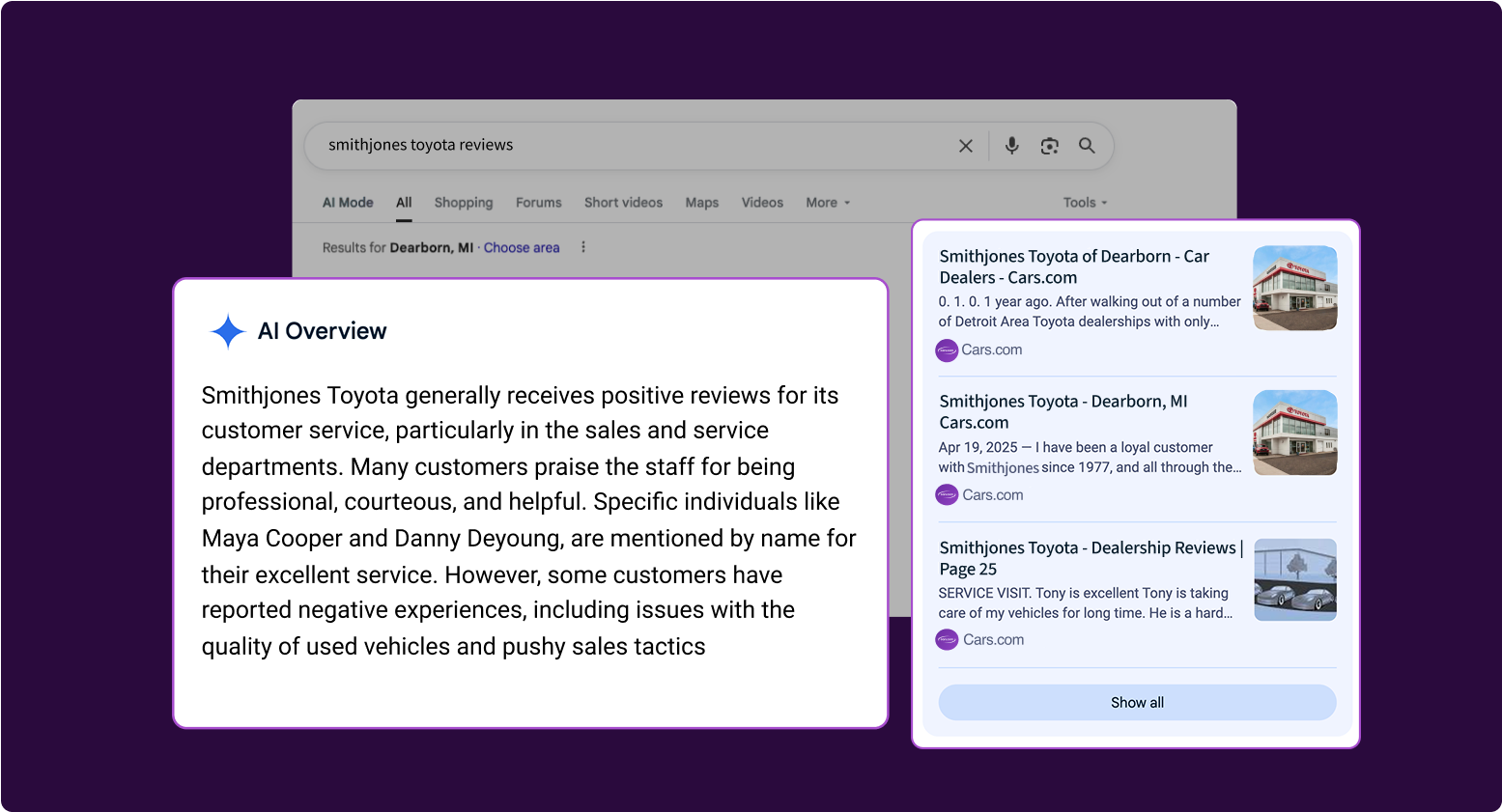The width and height of the screenshot is (1502, 812).
Task: Click Cars.com source label under Page 25 result
Action: (x=994, y=639)
